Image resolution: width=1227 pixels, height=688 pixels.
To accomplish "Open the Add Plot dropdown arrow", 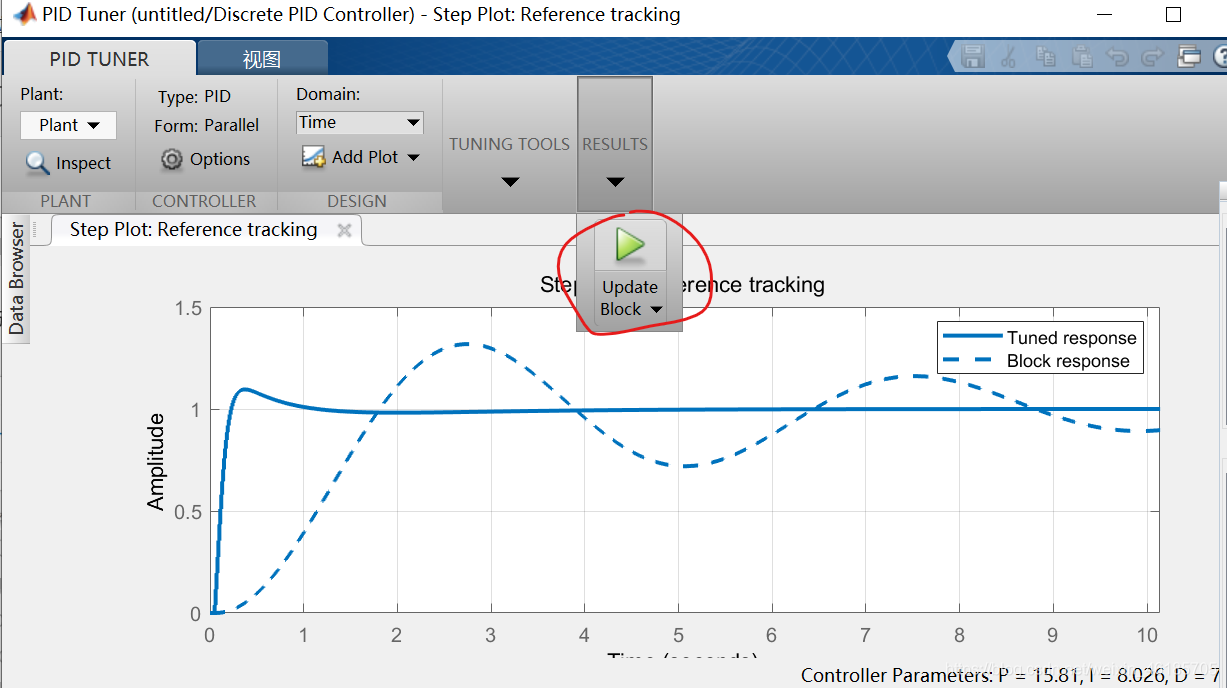I will 413,157.
